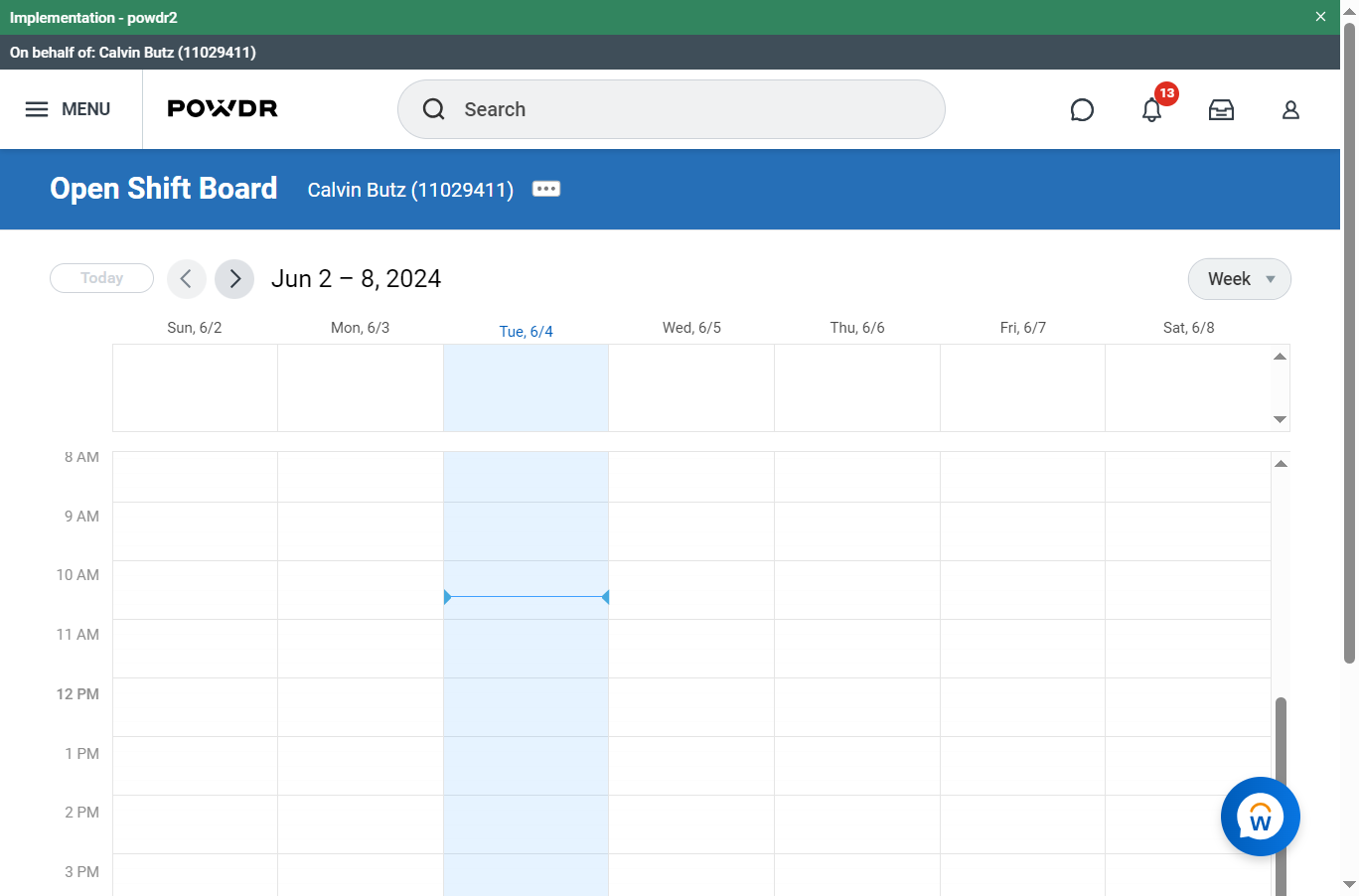
Task: Click the POWDR home logo
Action: [x=223, y=109]
